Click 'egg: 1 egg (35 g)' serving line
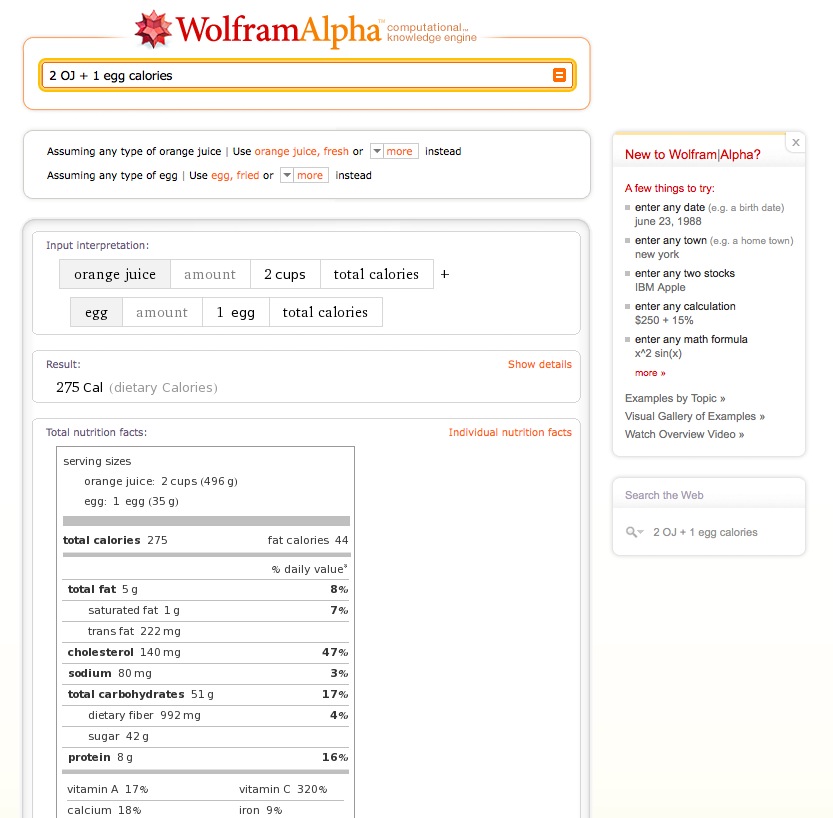 tap(131, 501)
